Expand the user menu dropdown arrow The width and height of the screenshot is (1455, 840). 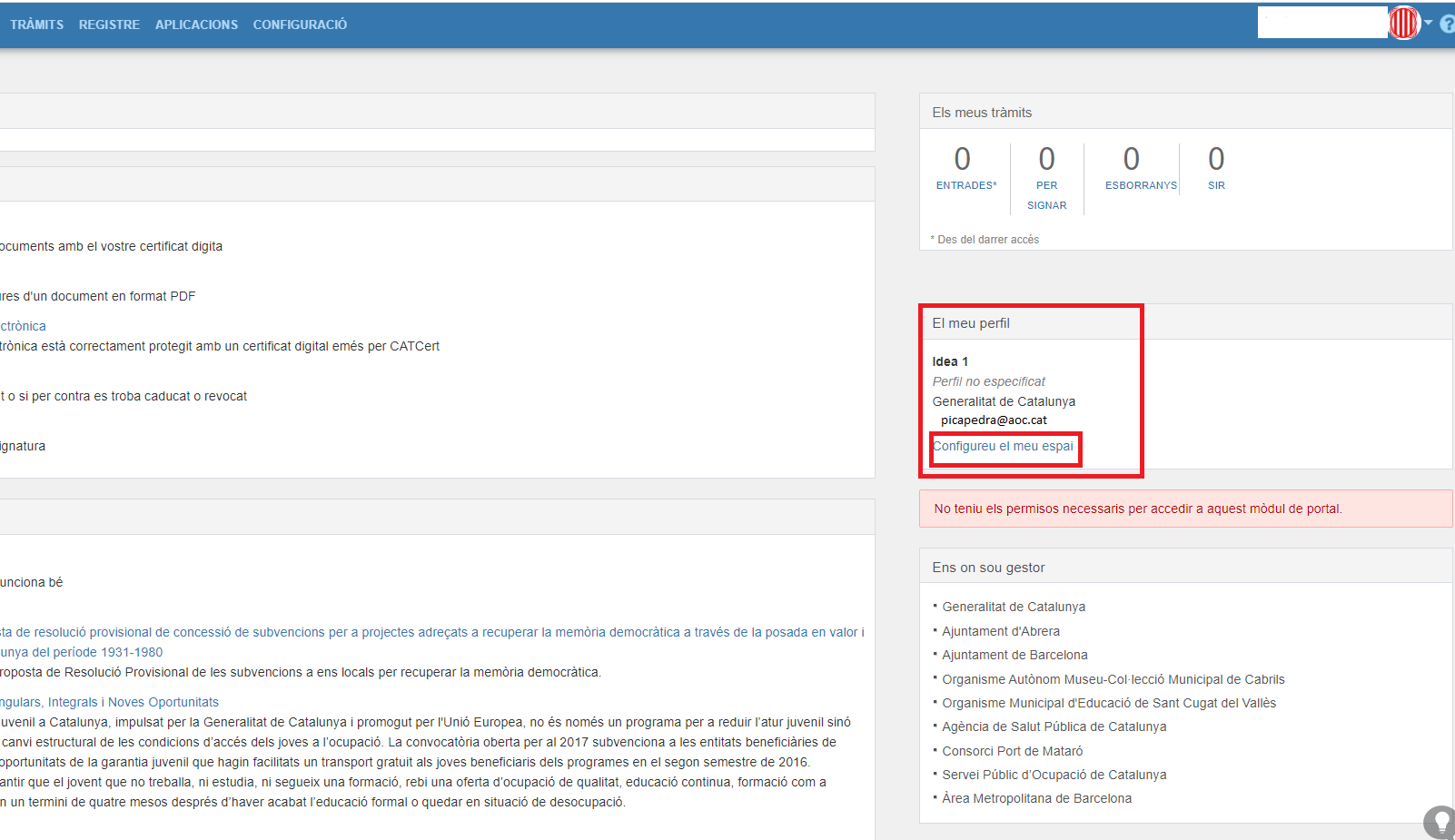point(1428,23)
